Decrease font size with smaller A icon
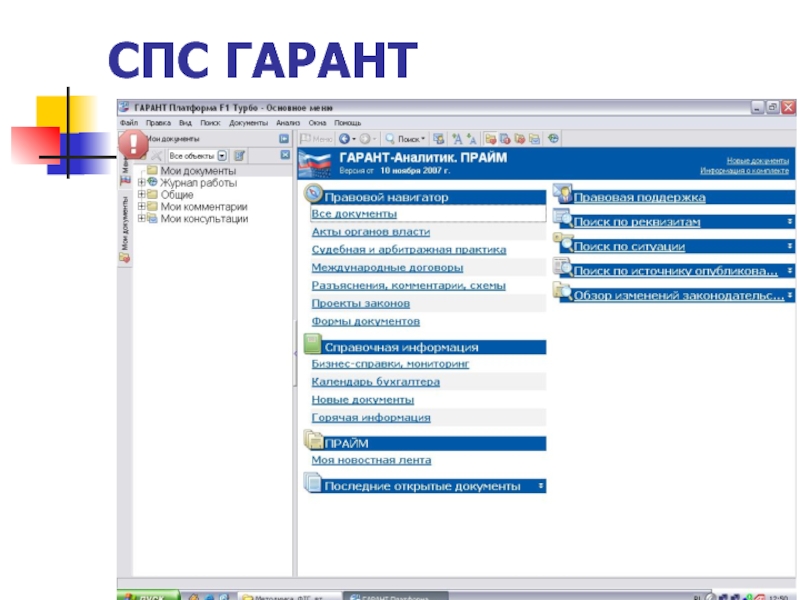The height and width of the screenshot is (600, 800). point(472,139)
